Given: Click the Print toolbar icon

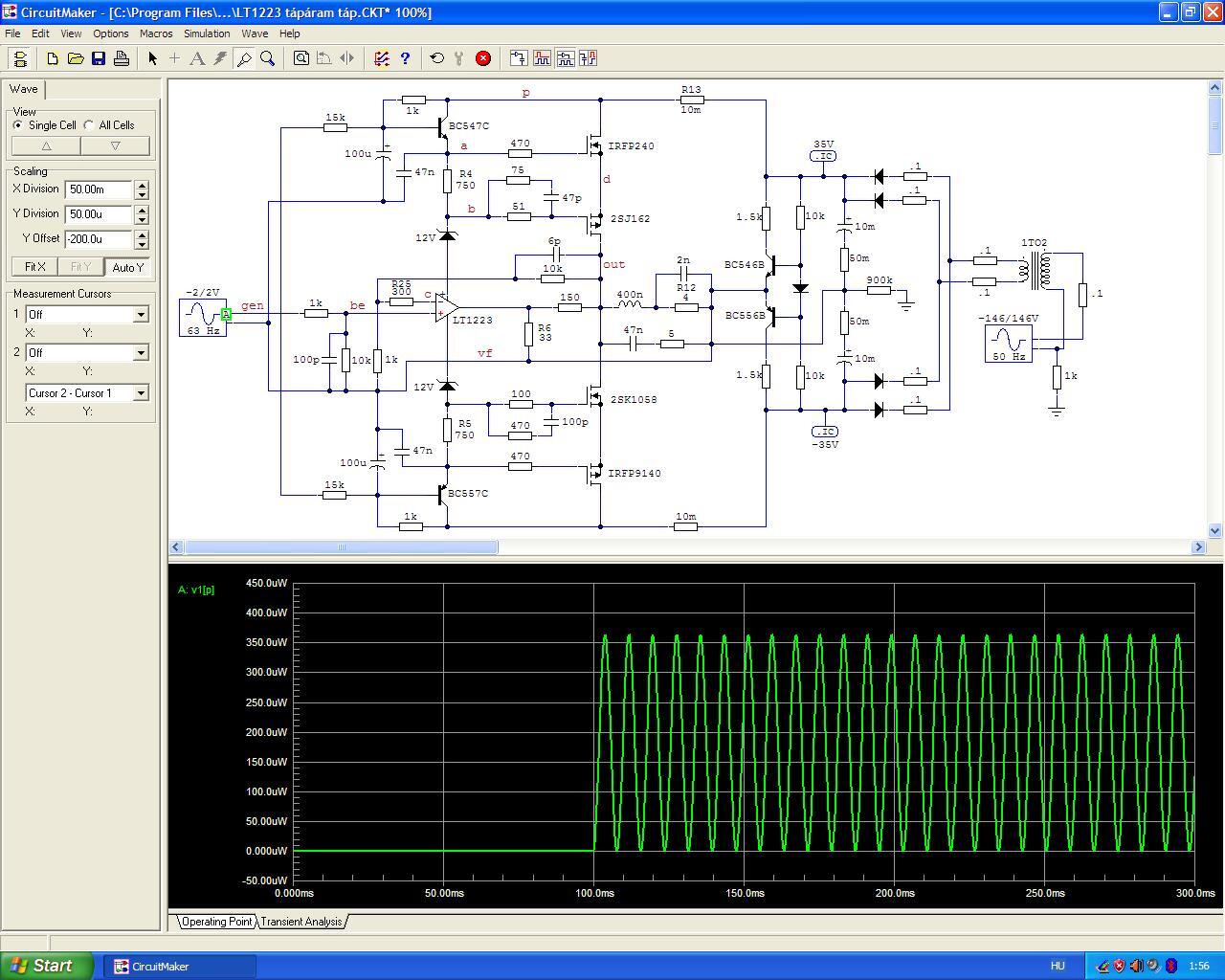Looking at the screenshot, I should point(122,58).
